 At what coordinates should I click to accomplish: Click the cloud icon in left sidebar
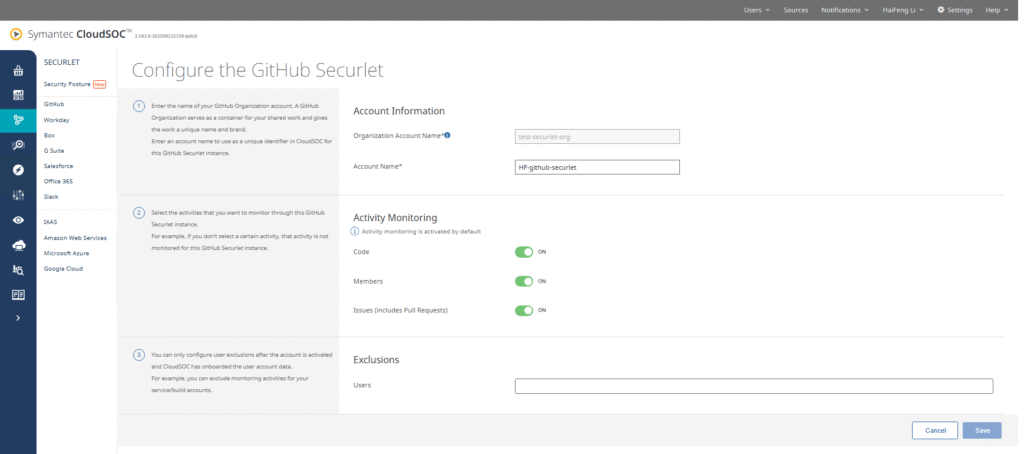pos(18,244)
